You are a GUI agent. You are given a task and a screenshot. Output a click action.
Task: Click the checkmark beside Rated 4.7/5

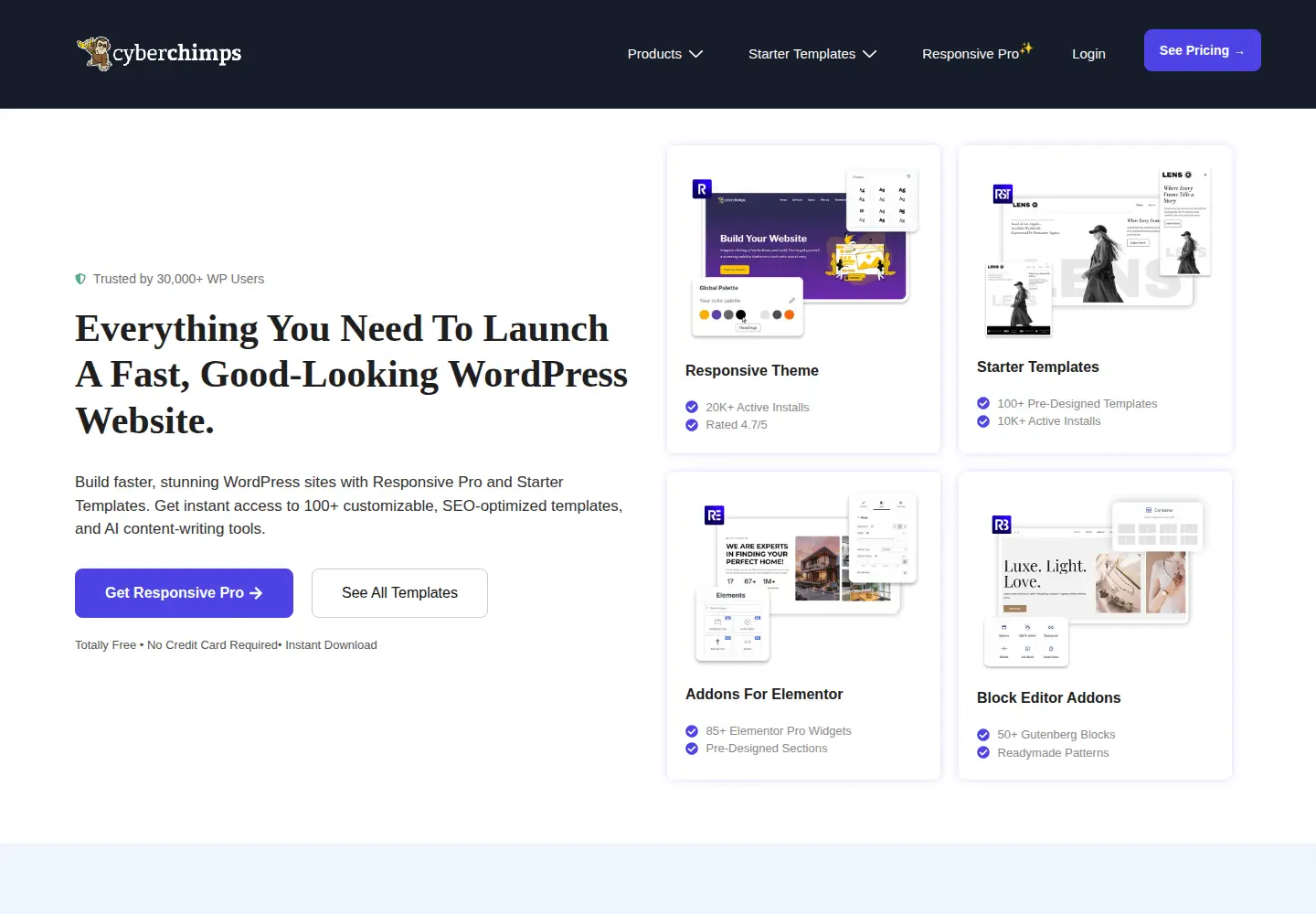(692, 425)
